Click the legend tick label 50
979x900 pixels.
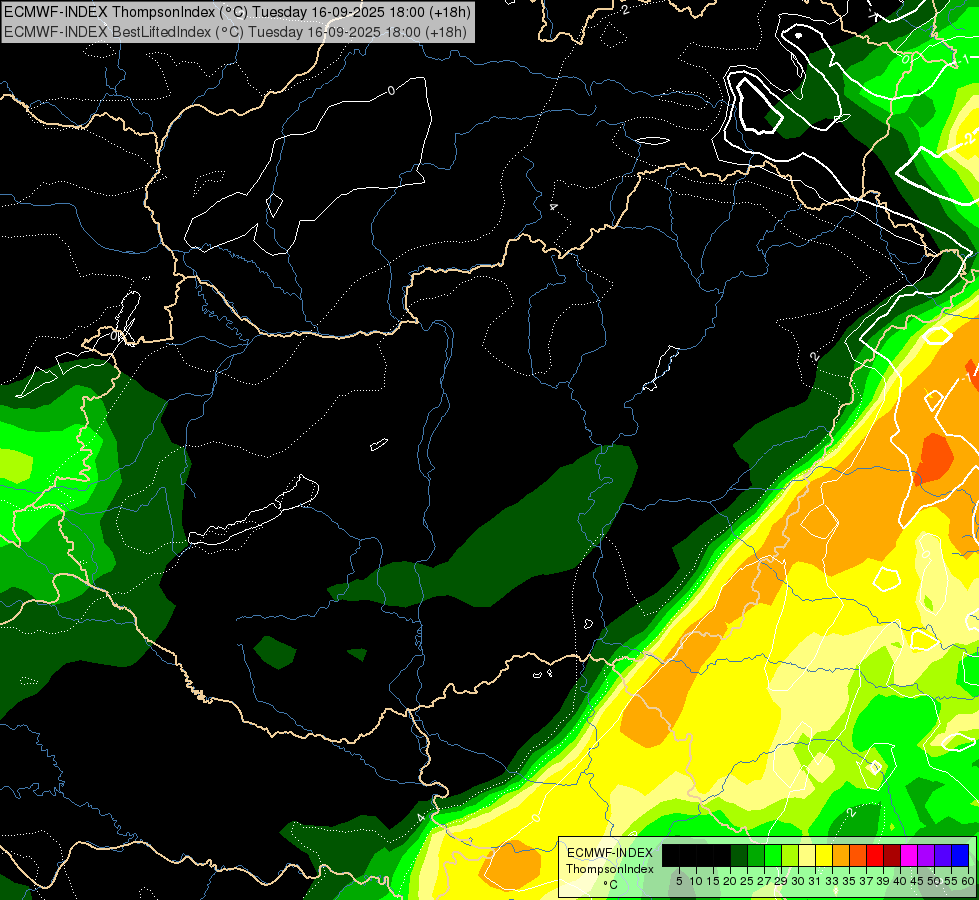(935, 881)
